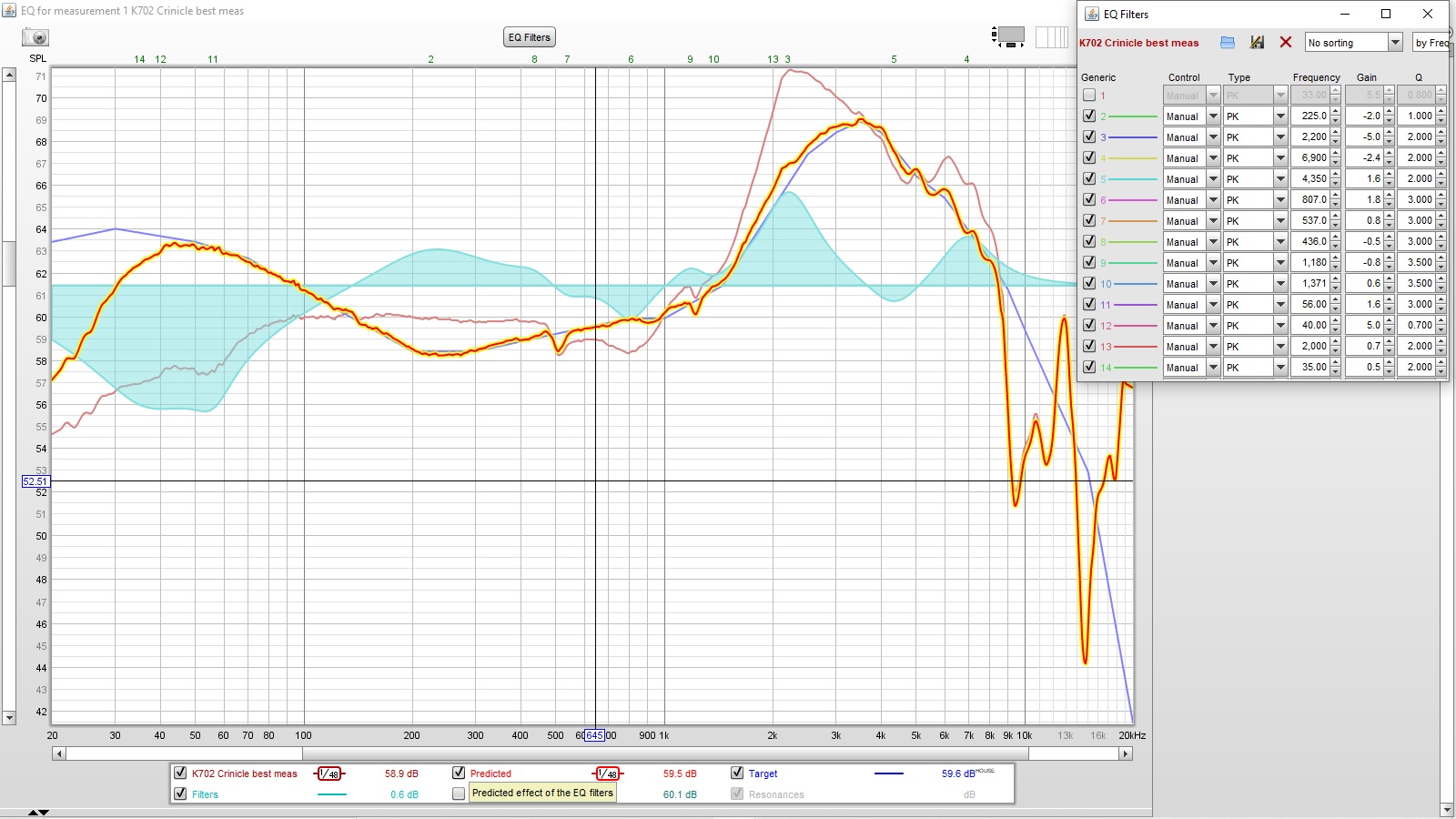Click SPL axis scroll up arrow
The height and width of the screenshot is (819, 1456).
point(9,75)
